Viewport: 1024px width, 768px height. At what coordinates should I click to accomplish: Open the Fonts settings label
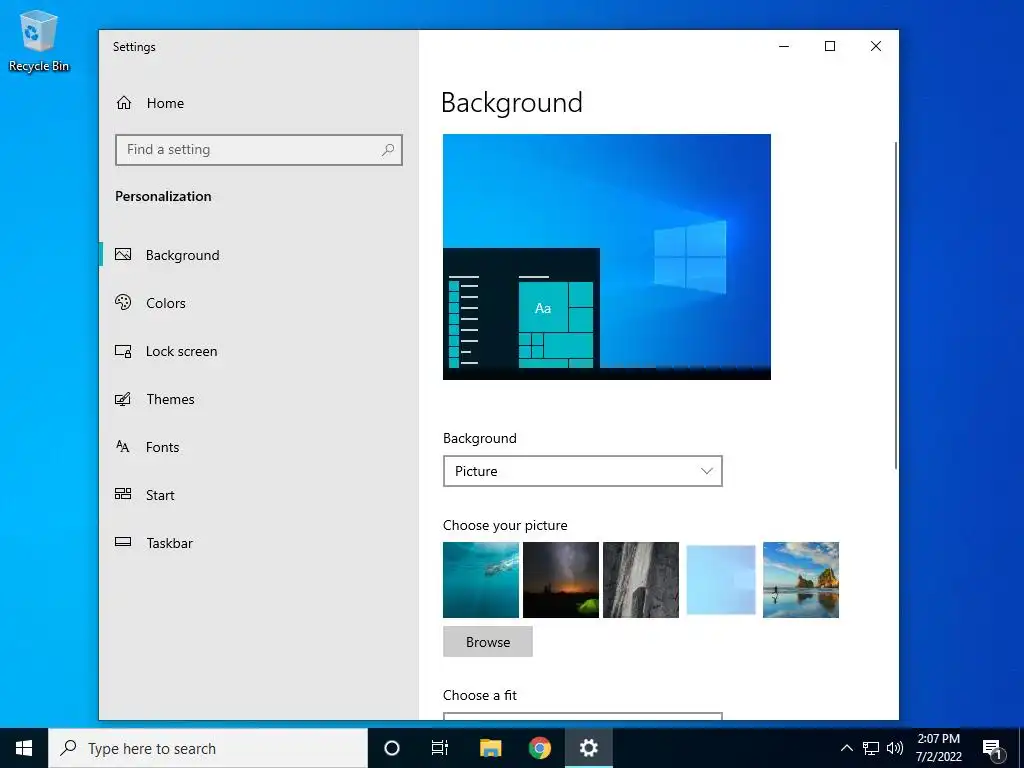(163, 447)
